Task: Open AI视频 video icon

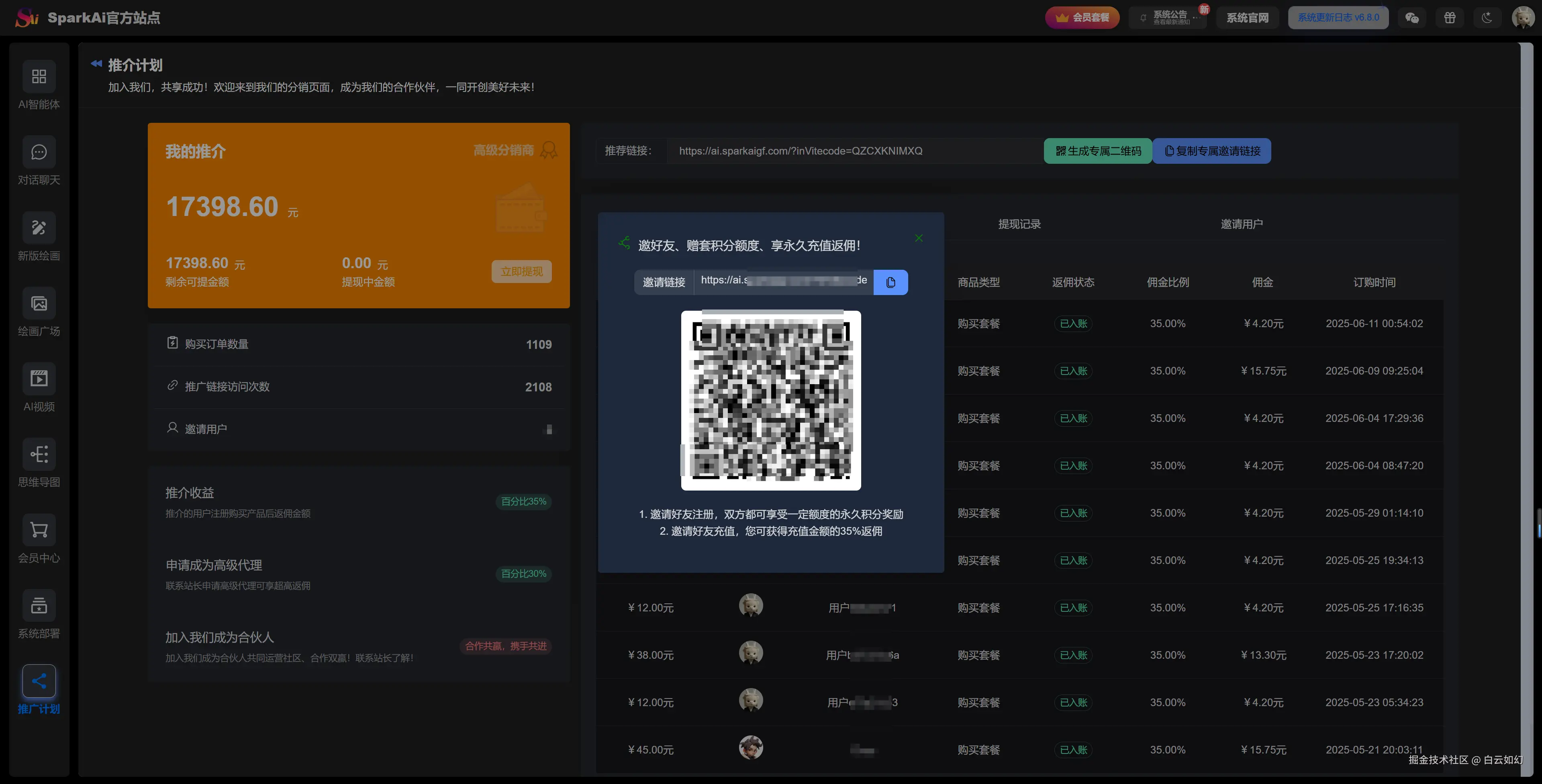Action: tap(39, 379)
